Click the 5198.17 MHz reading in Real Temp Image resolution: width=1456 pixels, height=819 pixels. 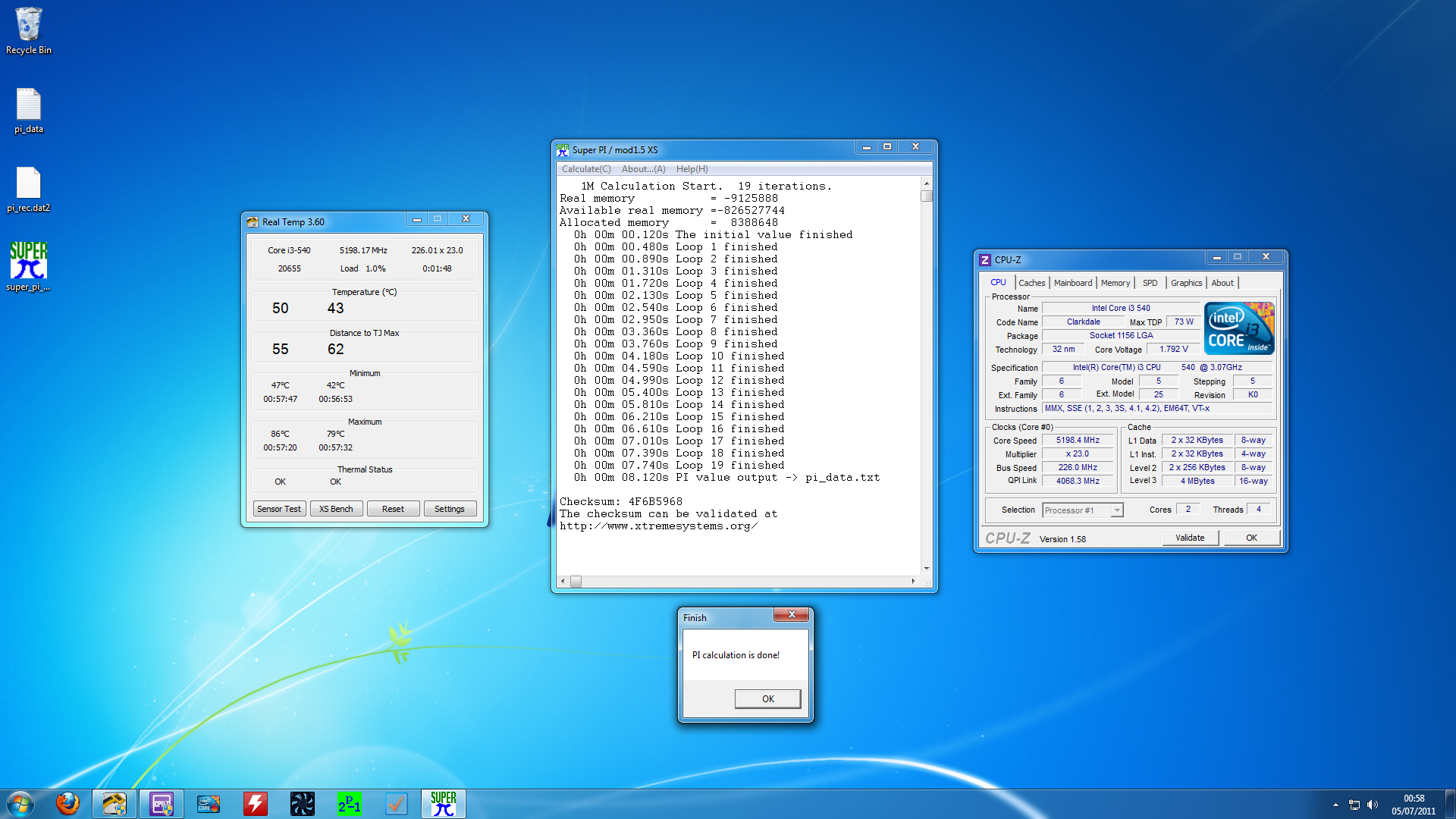click(363, 250)
